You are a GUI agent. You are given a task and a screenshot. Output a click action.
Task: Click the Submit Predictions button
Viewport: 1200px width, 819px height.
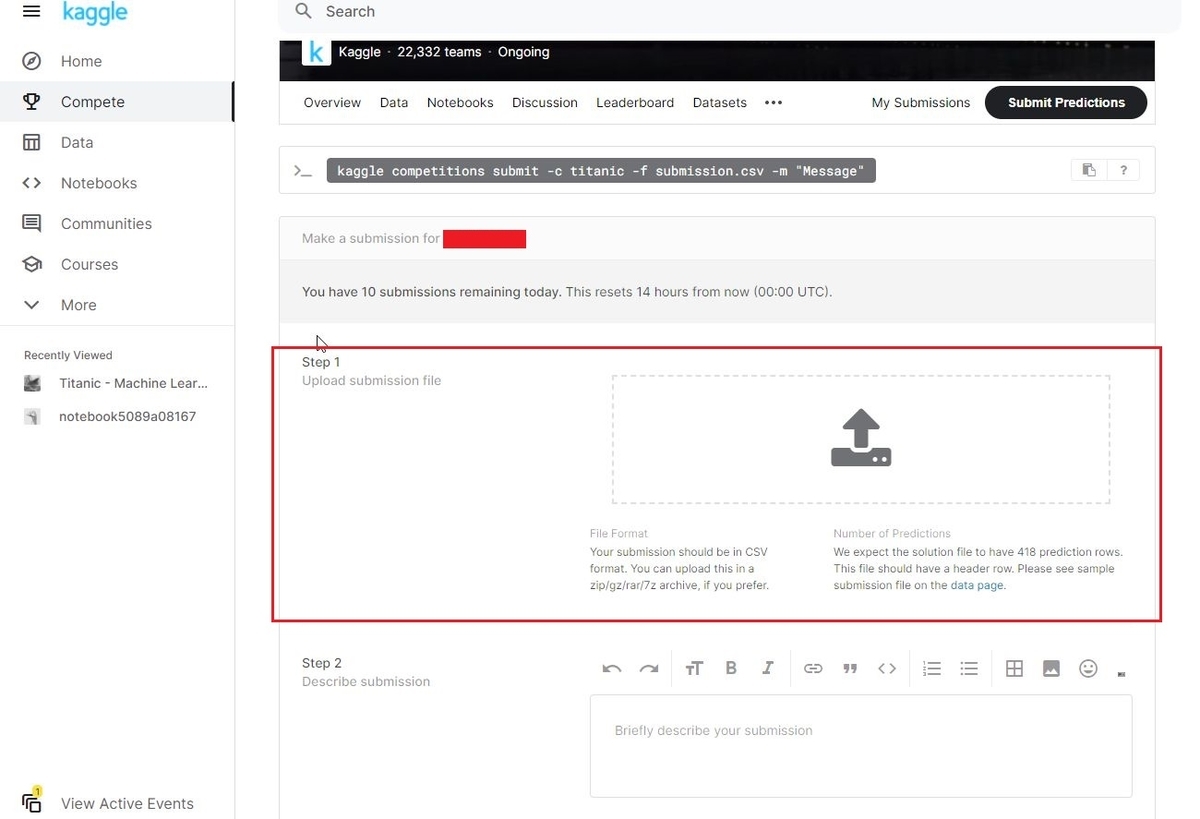[1066, 102]
